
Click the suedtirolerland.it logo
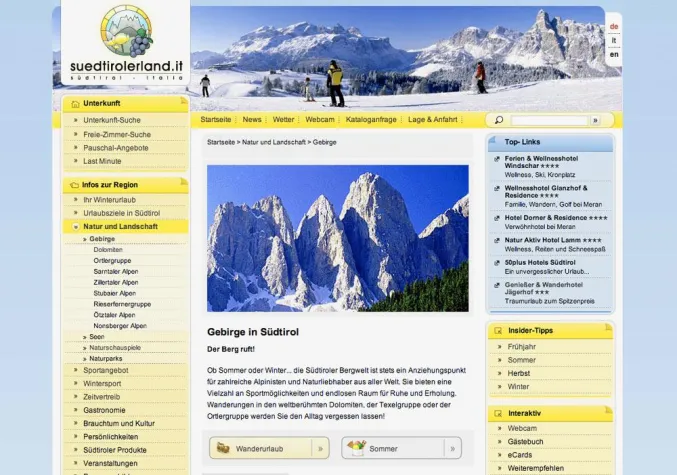(126, 43)
